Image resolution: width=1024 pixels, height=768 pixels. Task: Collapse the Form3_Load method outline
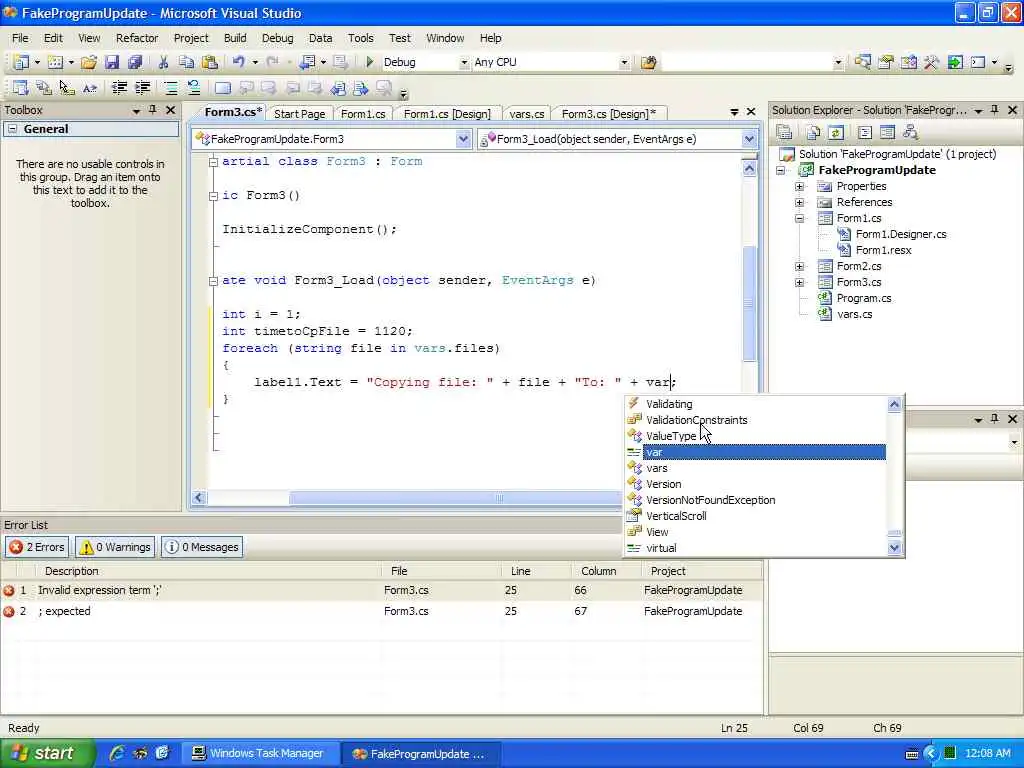coord(213,281)
